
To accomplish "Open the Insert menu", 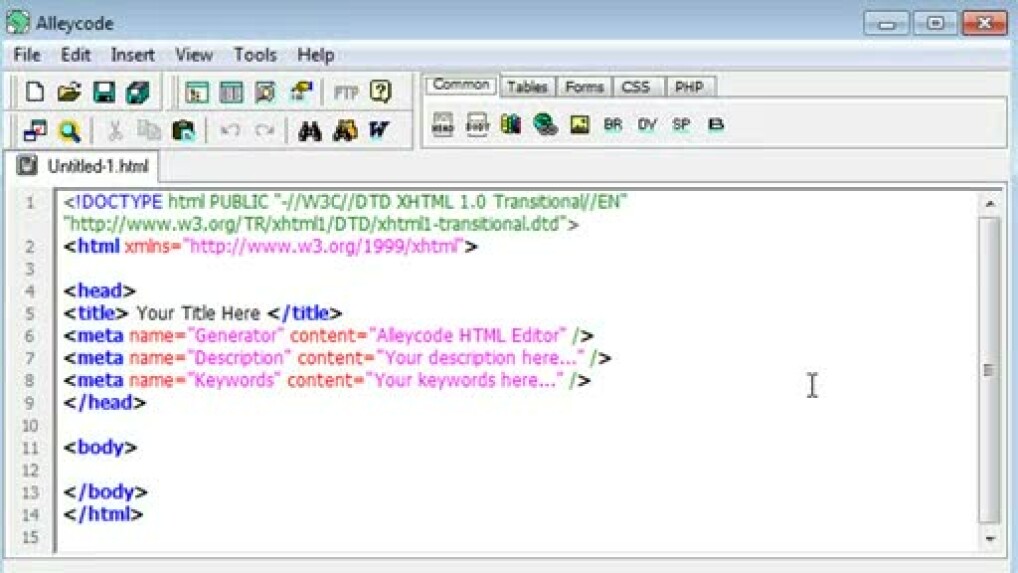I will pyautogui.click(x=133, y=55).
